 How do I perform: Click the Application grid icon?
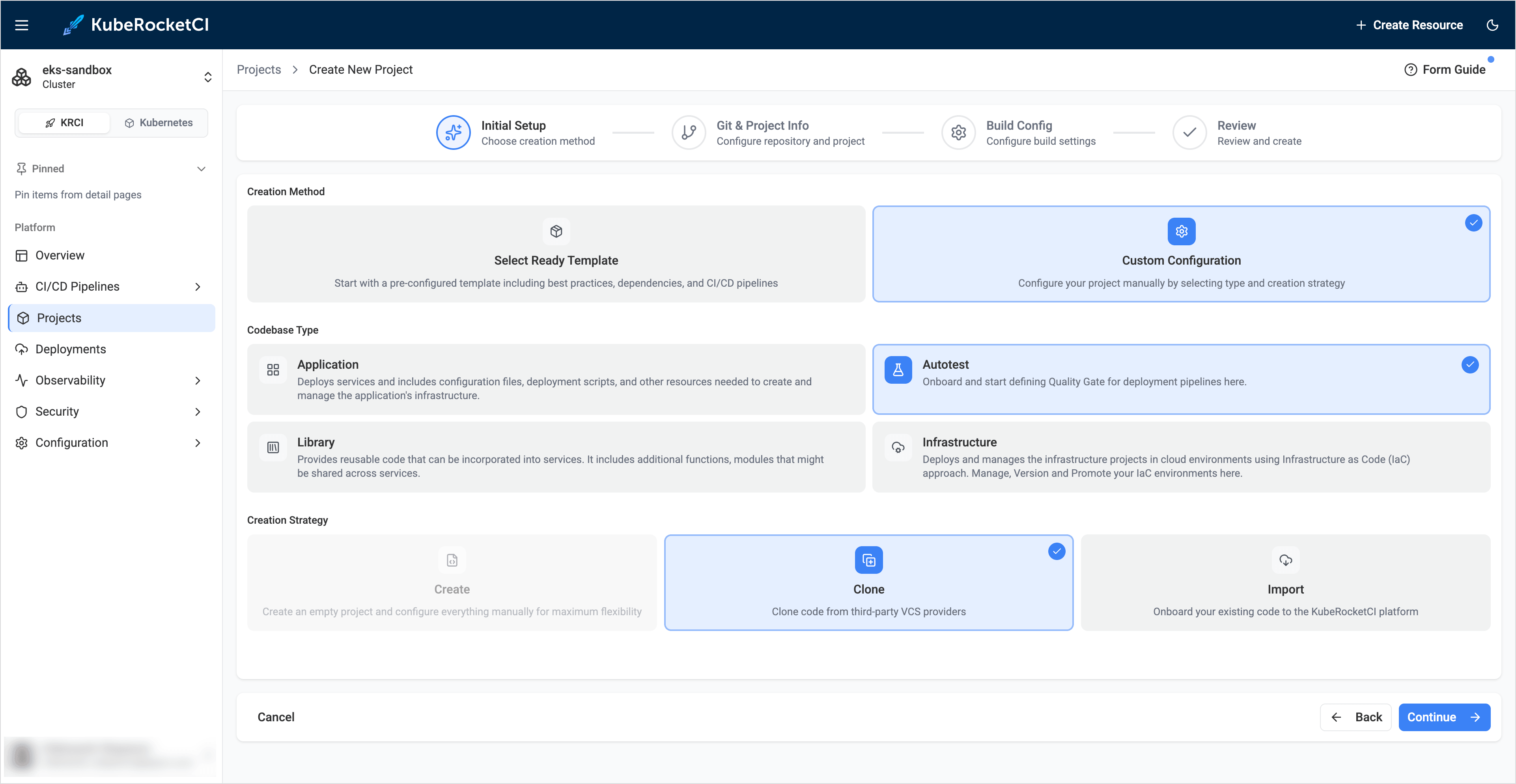tap(273, 370)
